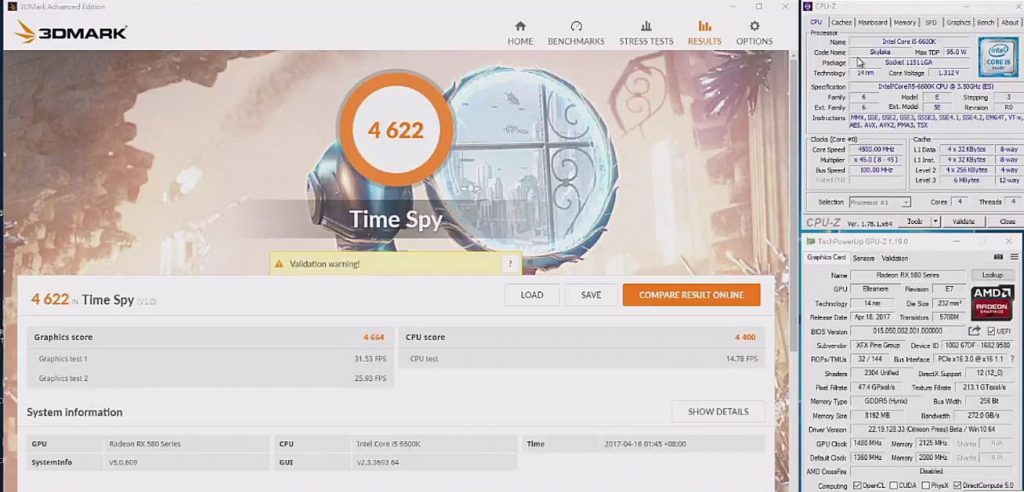This screenshot has height=492, width=1024.
Task: Click the BIOS export share icon
Action: coord(975,331)
